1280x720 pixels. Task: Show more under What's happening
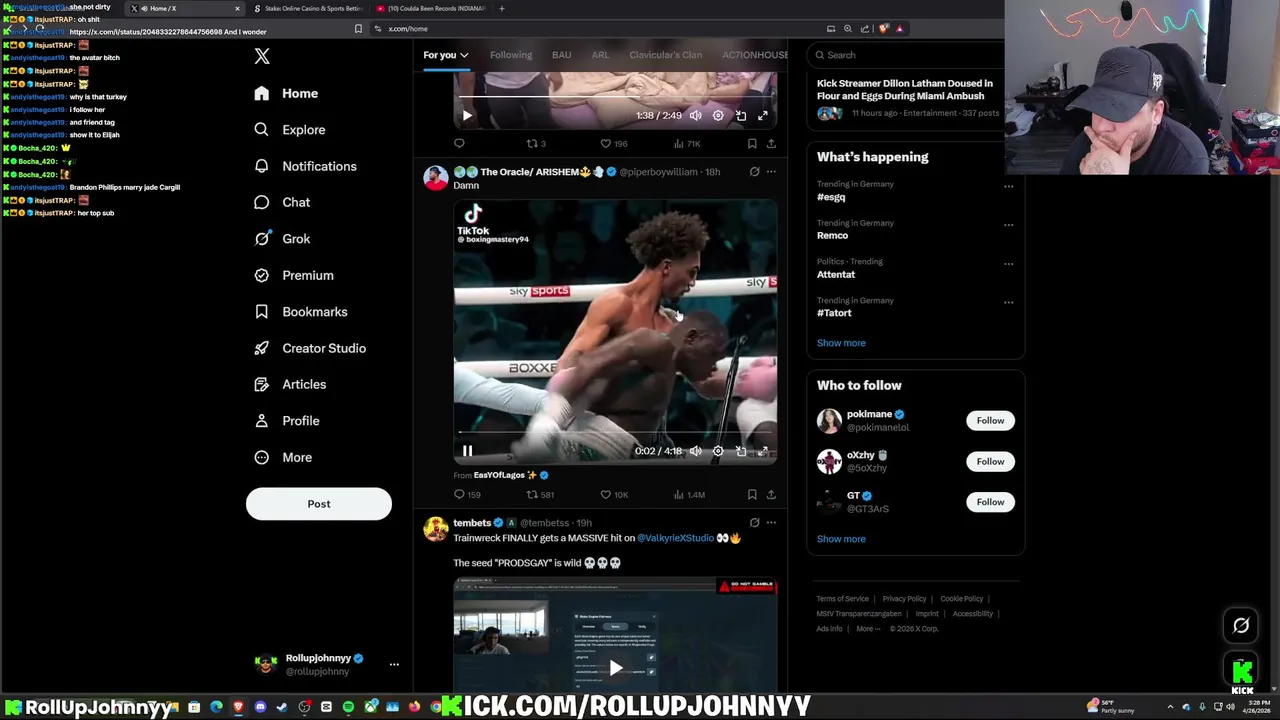tap(841, 343)
